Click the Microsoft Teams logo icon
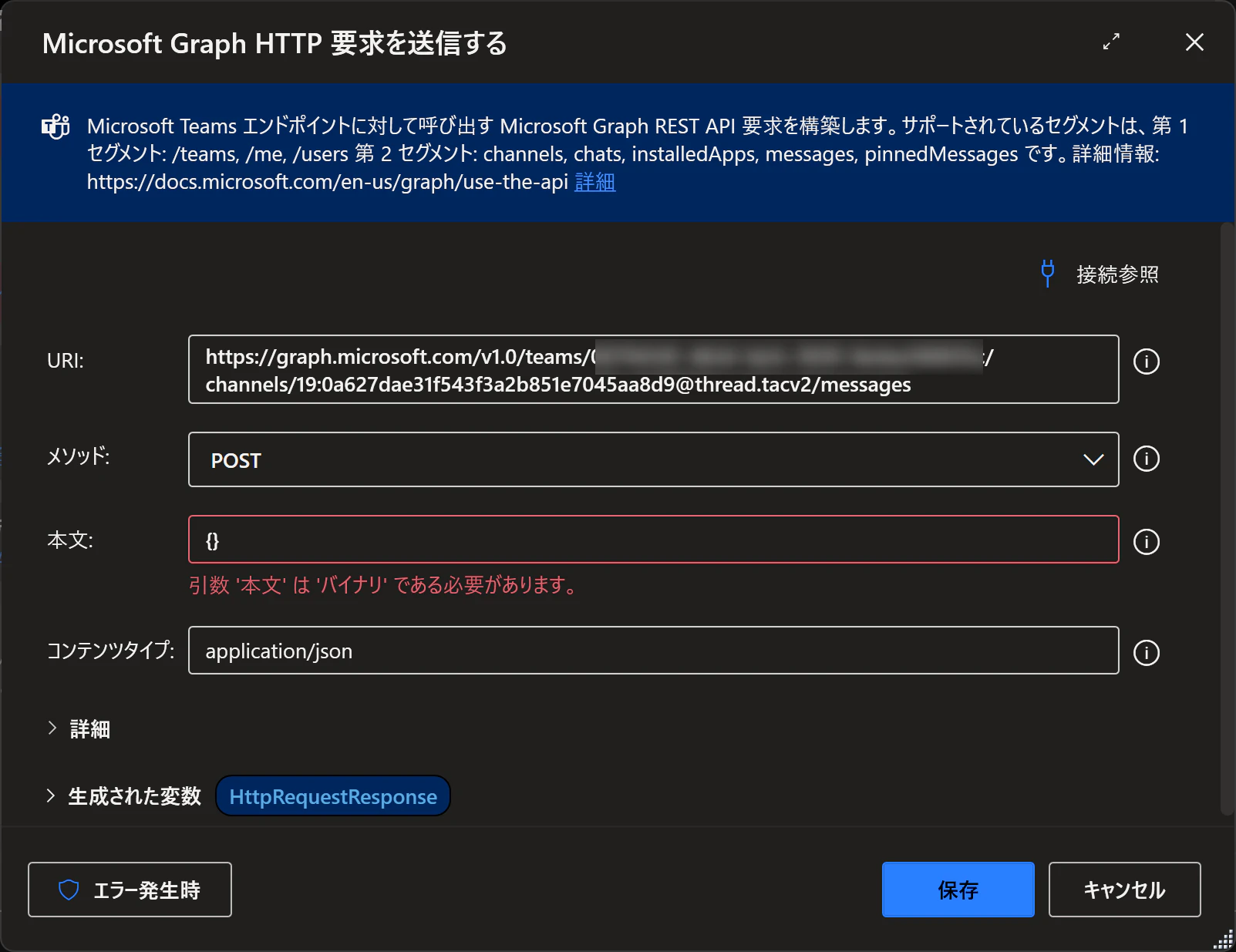 click(x=56, y=126)
